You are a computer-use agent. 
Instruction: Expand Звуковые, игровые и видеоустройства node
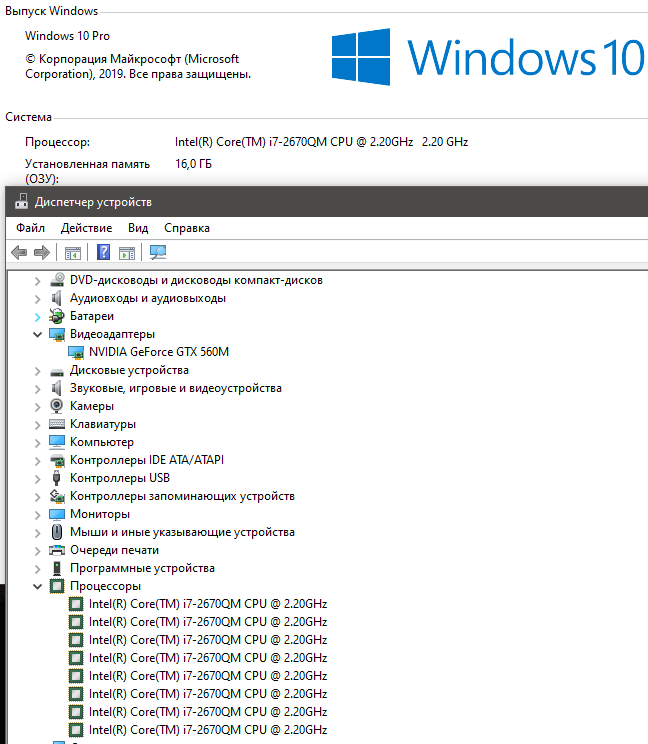click(37, 389)
